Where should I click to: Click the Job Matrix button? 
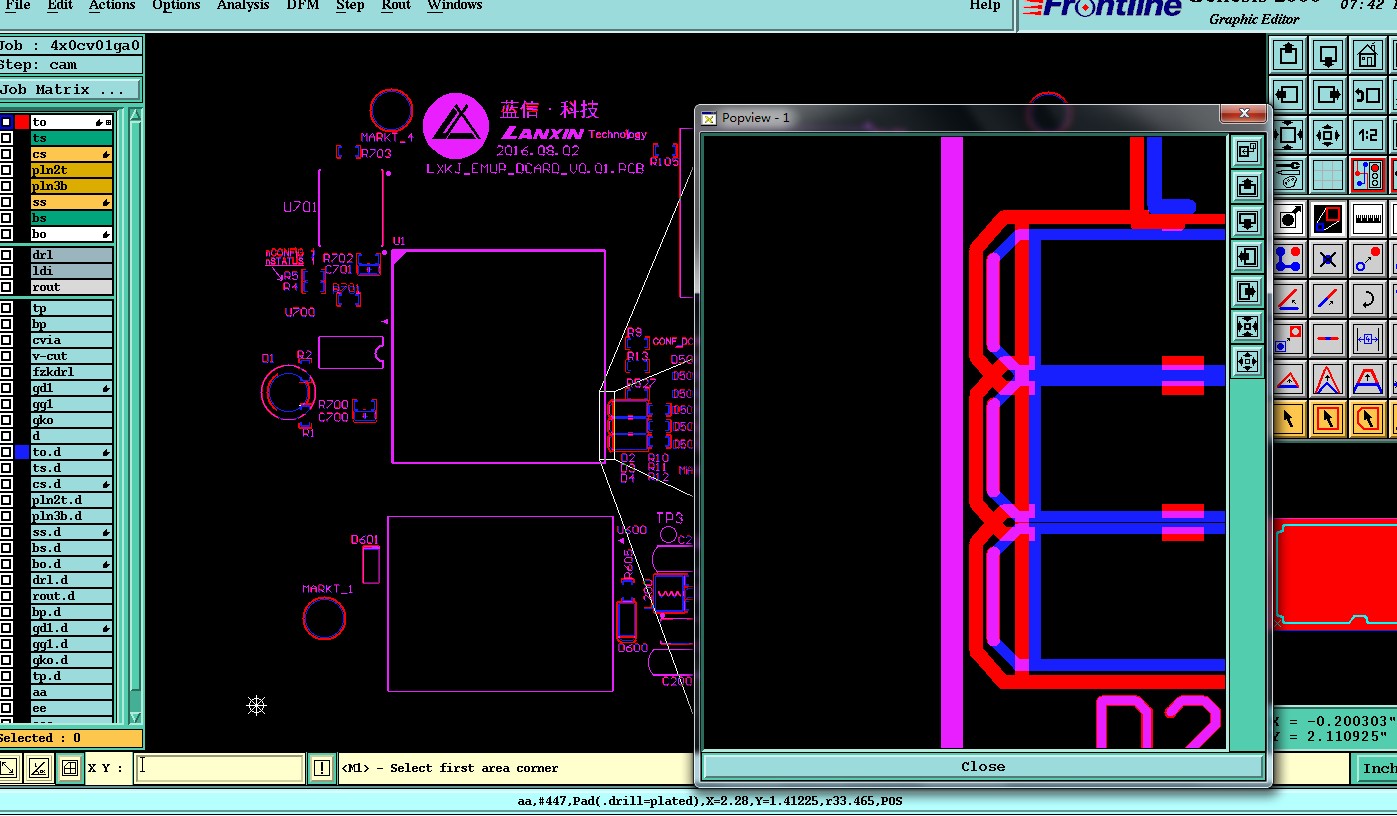coord(71,90)
